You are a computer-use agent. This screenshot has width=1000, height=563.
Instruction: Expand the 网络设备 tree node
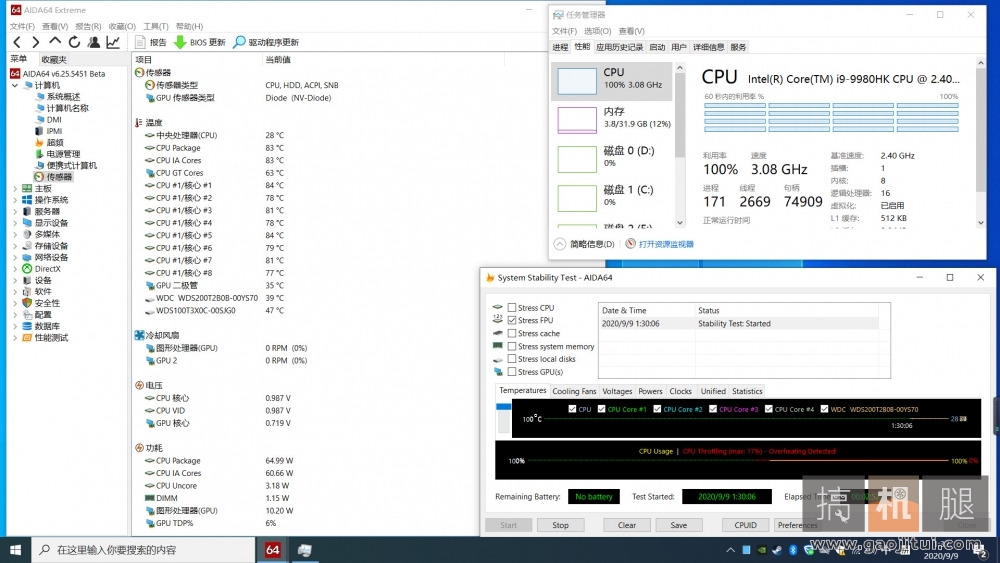pyautogui.click(x=15, y=258)
